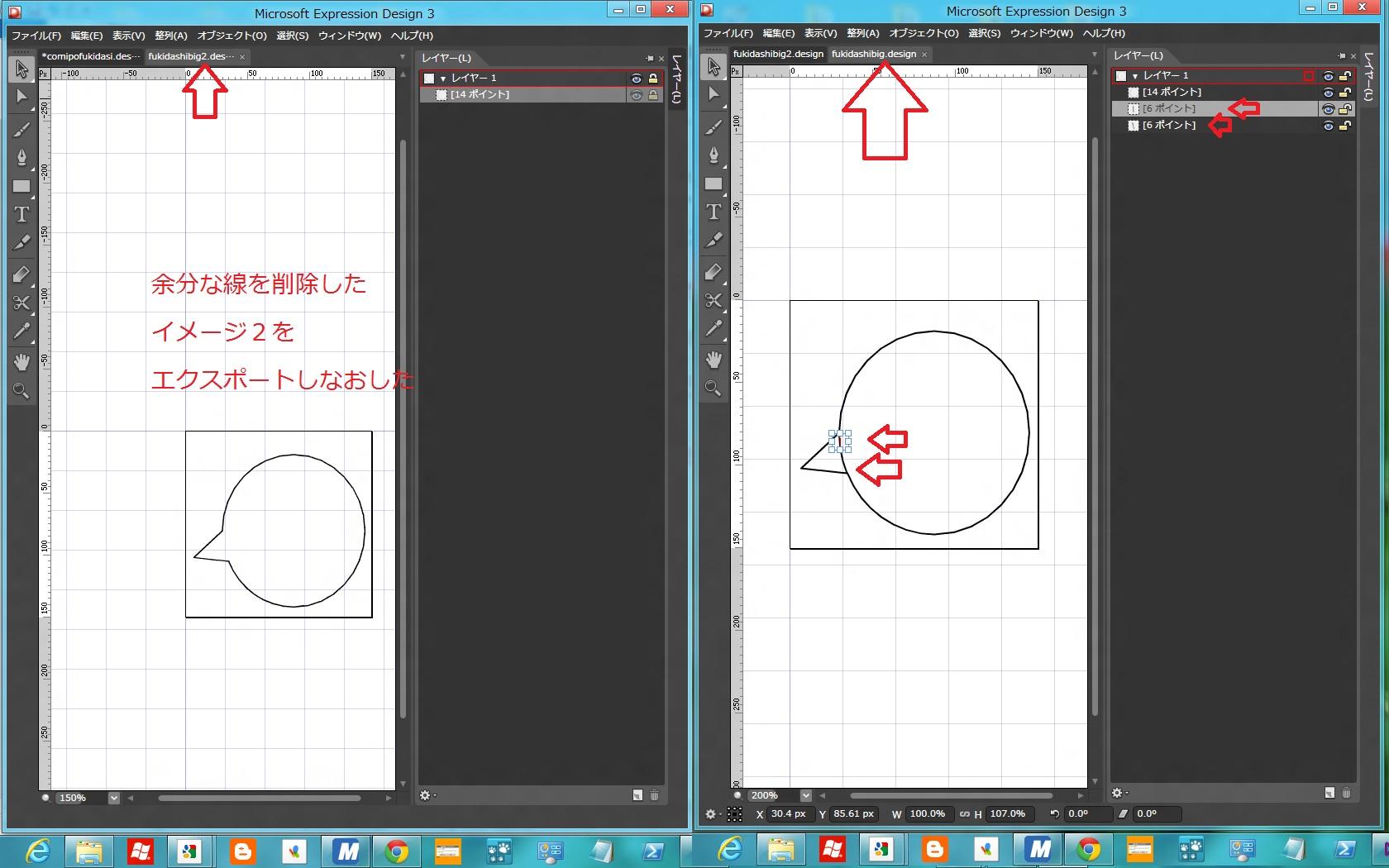The image size is (1389, 868).
Task: Switch to the fukidashibig2.design tab in right window
Action: 778,54
